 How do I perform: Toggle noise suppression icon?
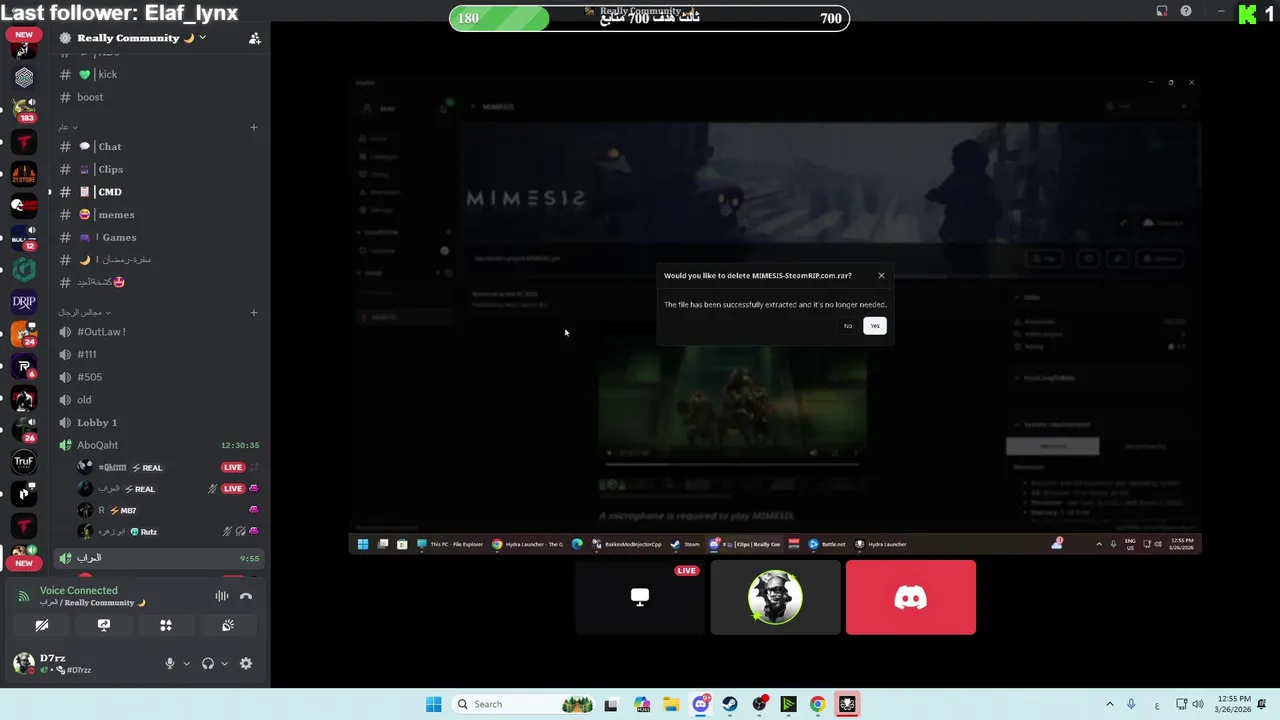click(222, 596)
